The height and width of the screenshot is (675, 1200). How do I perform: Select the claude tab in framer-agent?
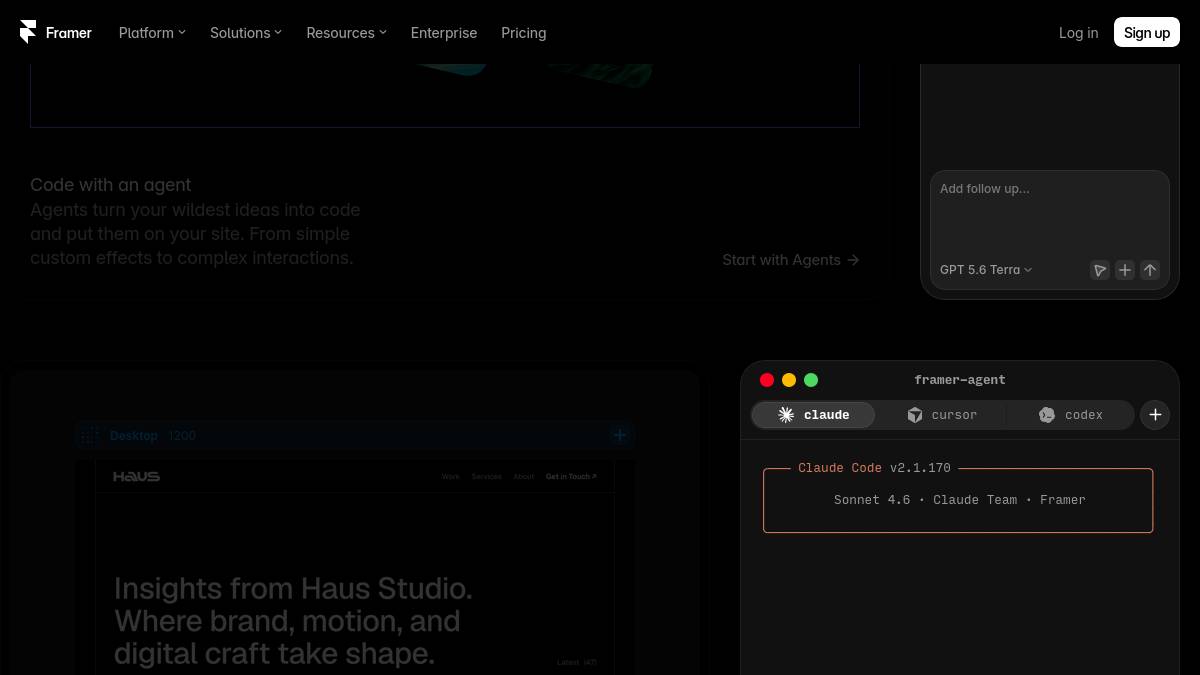814,415
